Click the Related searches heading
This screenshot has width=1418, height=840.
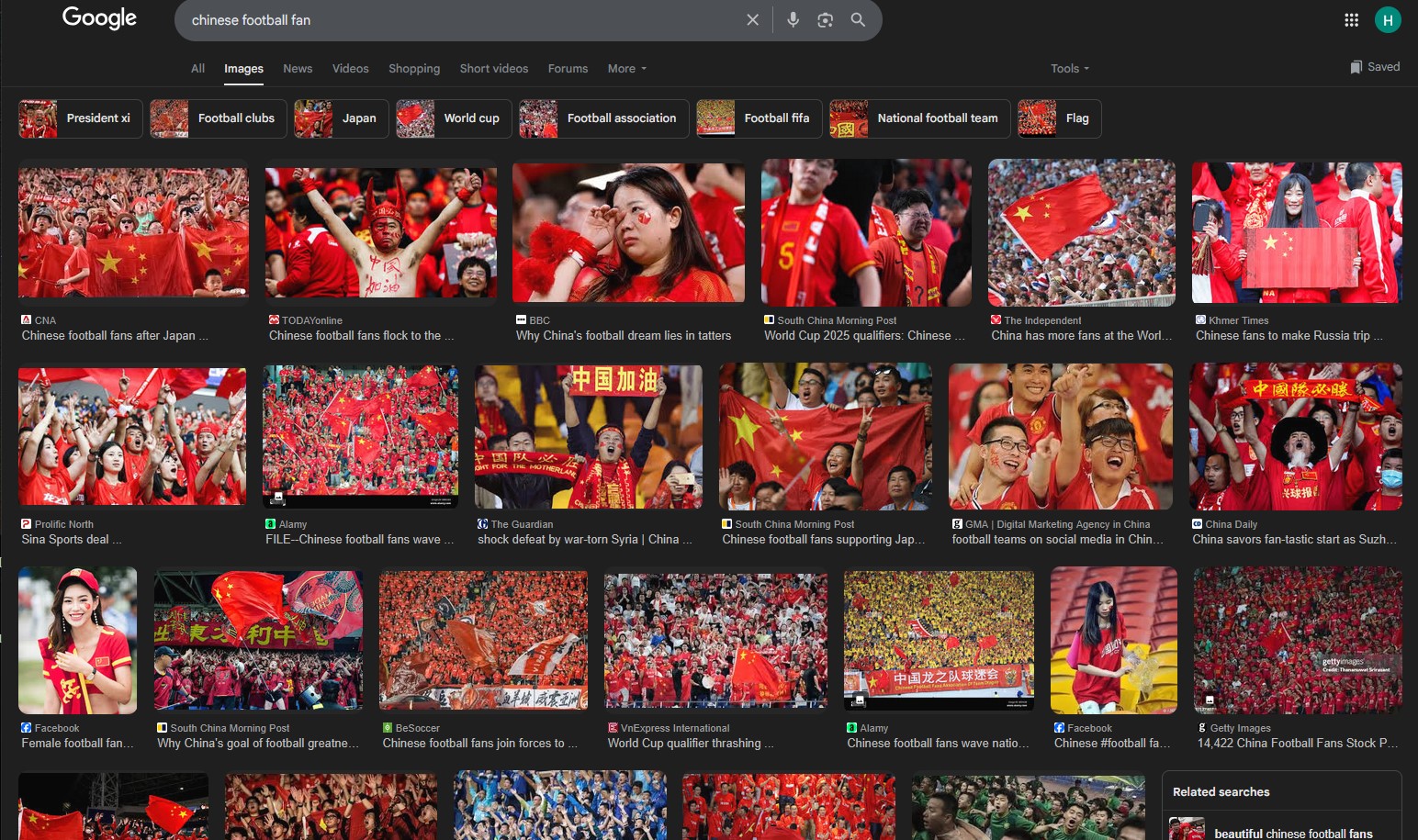tap(1221, 791)
